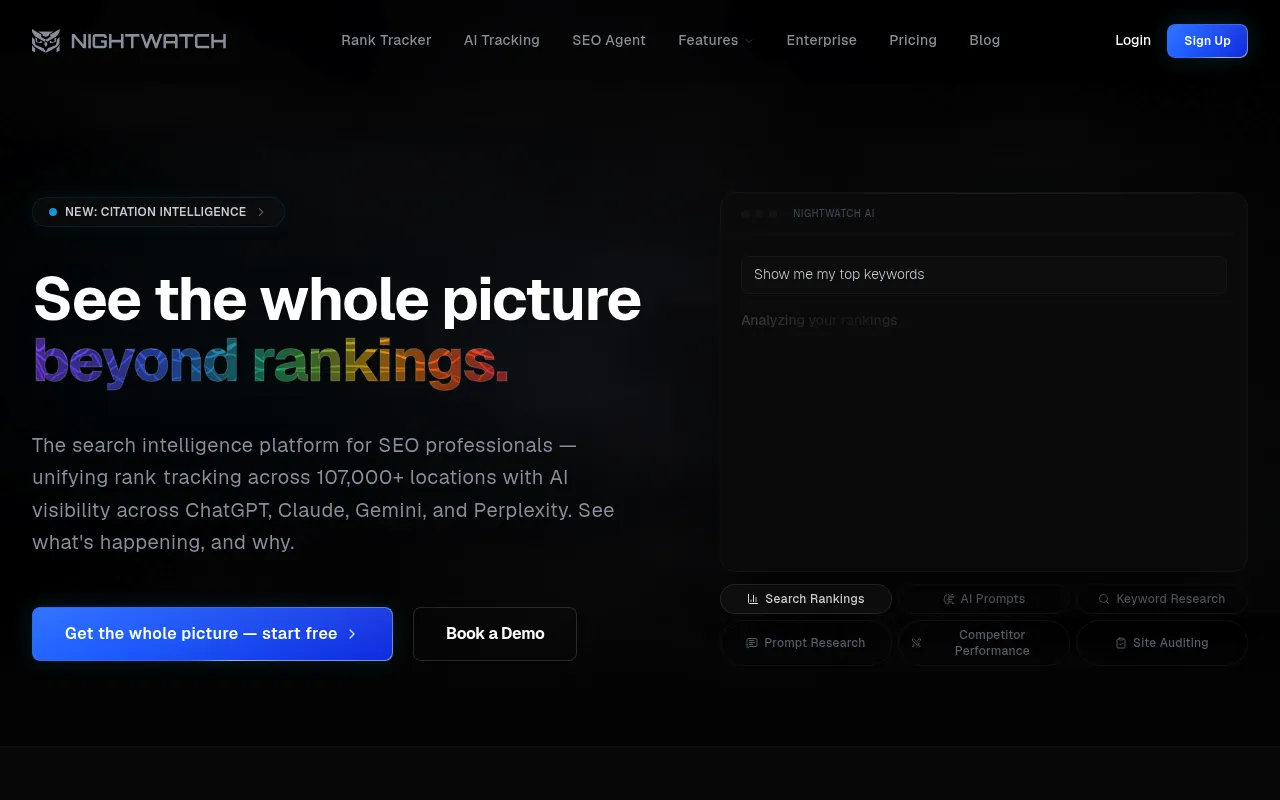1280x800 pixels.
Task: Show the Competitor Performance tab
Action: pos(984,643)
